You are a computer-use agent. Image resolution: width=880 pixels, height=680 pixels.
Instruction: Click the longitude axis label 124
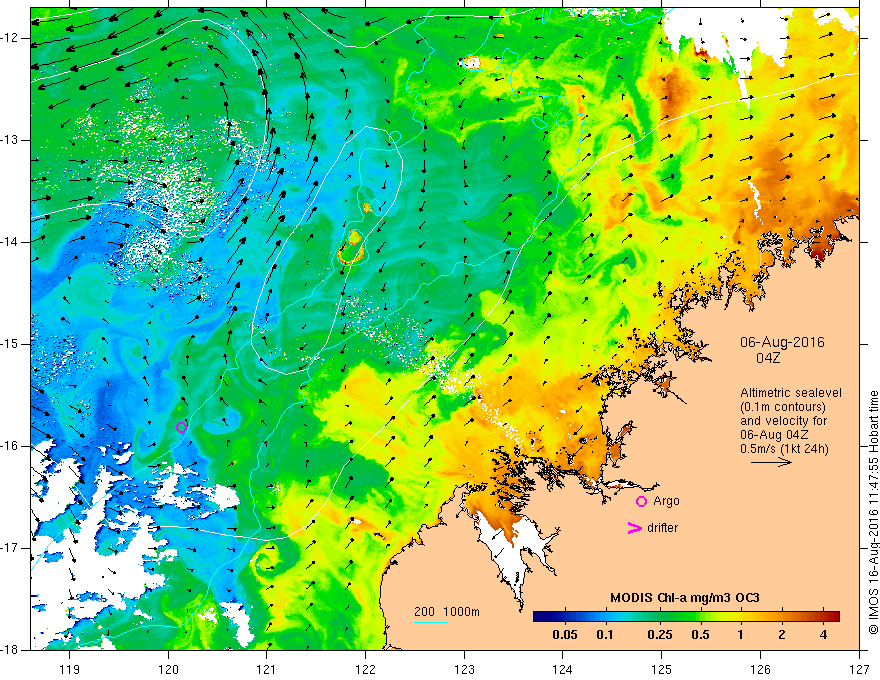coord(563,669)
